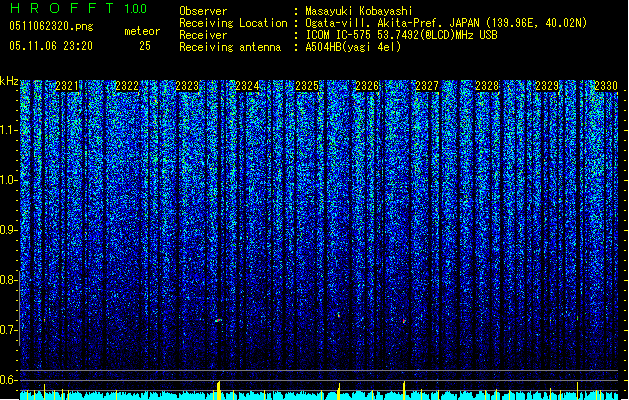Click the date stamp 05.11.06 23:20
The width and height of the screenshot is (629, 400).
coord(51,46)
